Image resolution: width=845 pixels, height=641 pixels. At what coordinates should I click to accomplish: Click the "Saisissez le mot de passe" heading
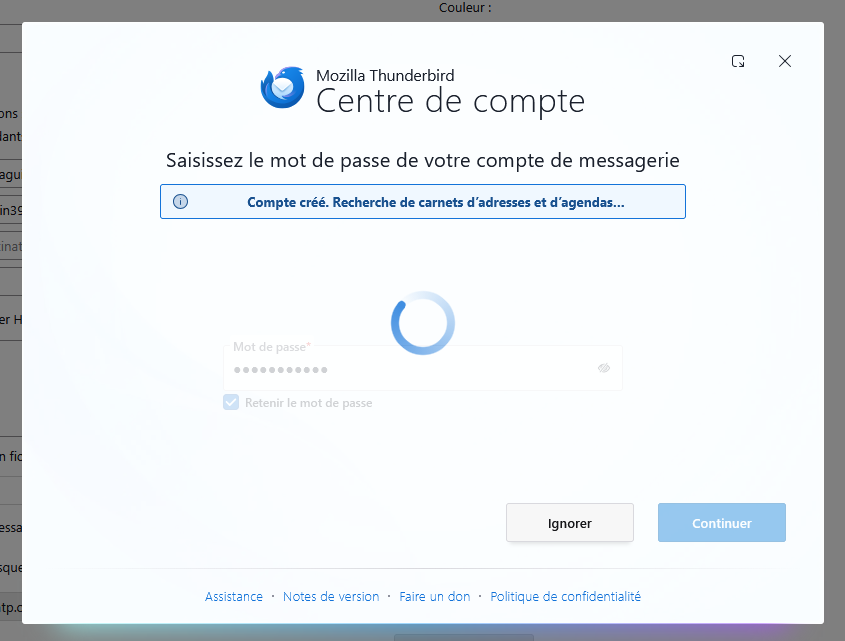click(422, 160)
